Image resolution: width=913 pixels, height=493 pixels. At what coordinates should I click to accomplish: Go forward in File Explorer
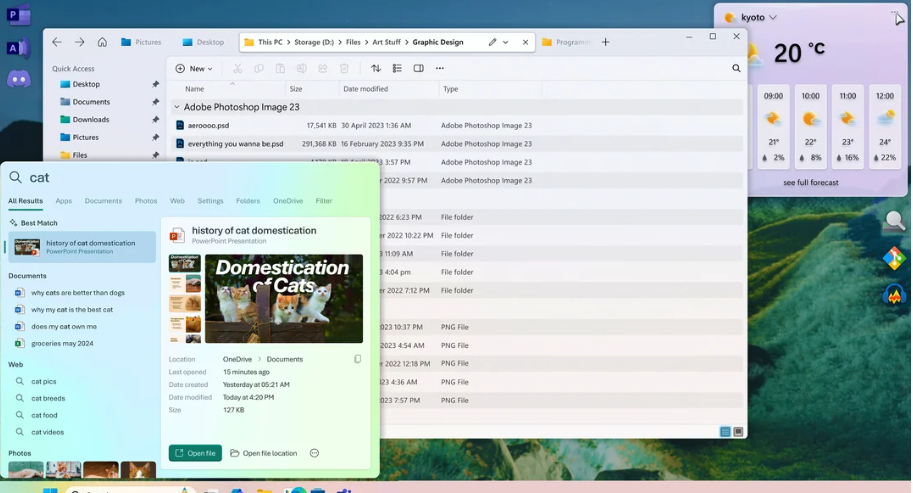point(80,42)
